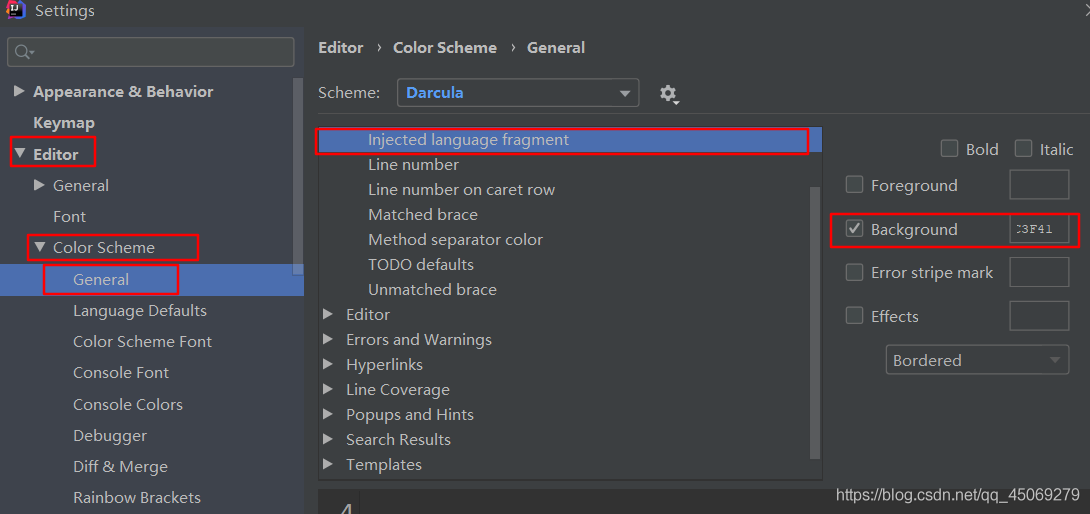The width and height of the screenshot is (1090, 514).
Task: Click Editor in the breadcrumb
Action: 341,48
